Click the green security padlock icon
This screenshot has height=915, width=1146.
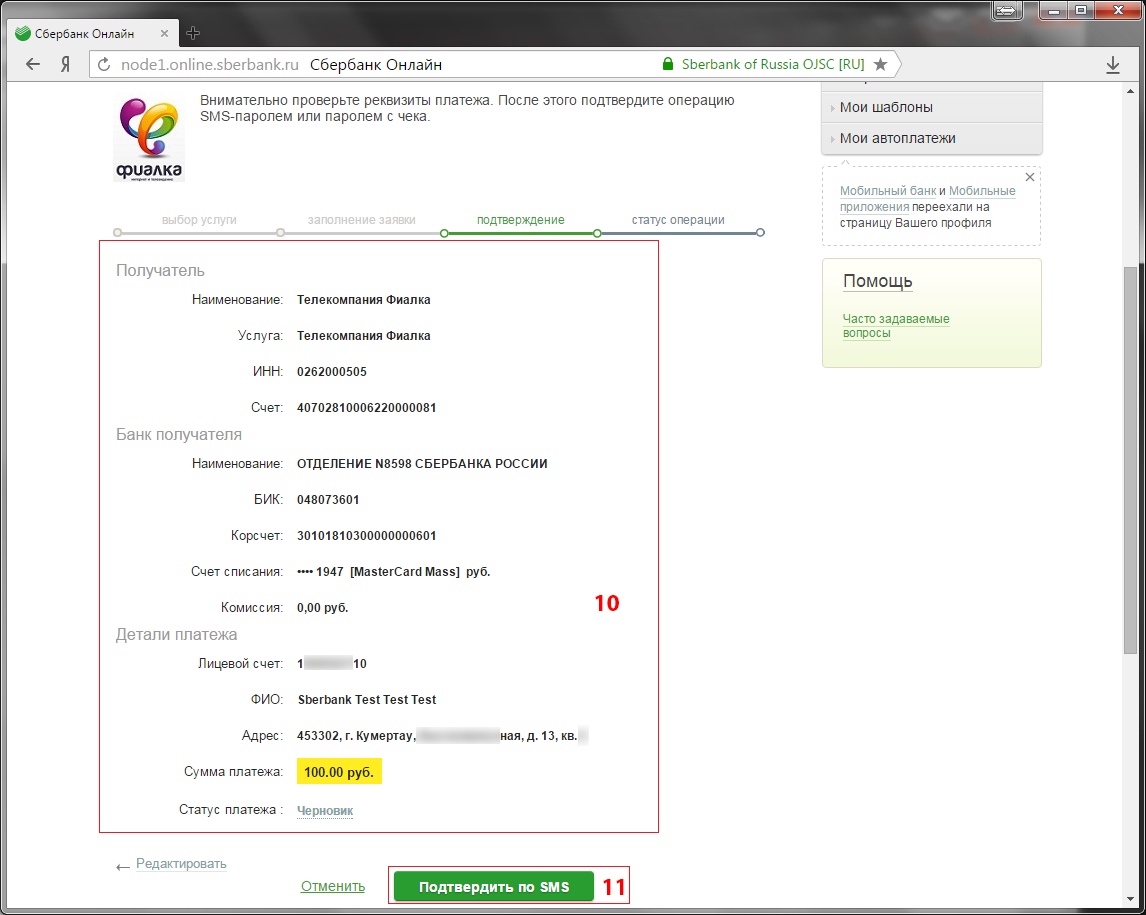[667, 64]
